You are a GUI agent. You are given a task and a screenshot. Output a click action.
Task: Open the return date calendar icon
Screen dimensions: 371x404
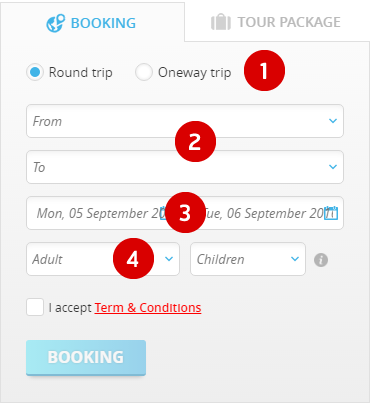(331, 213)
